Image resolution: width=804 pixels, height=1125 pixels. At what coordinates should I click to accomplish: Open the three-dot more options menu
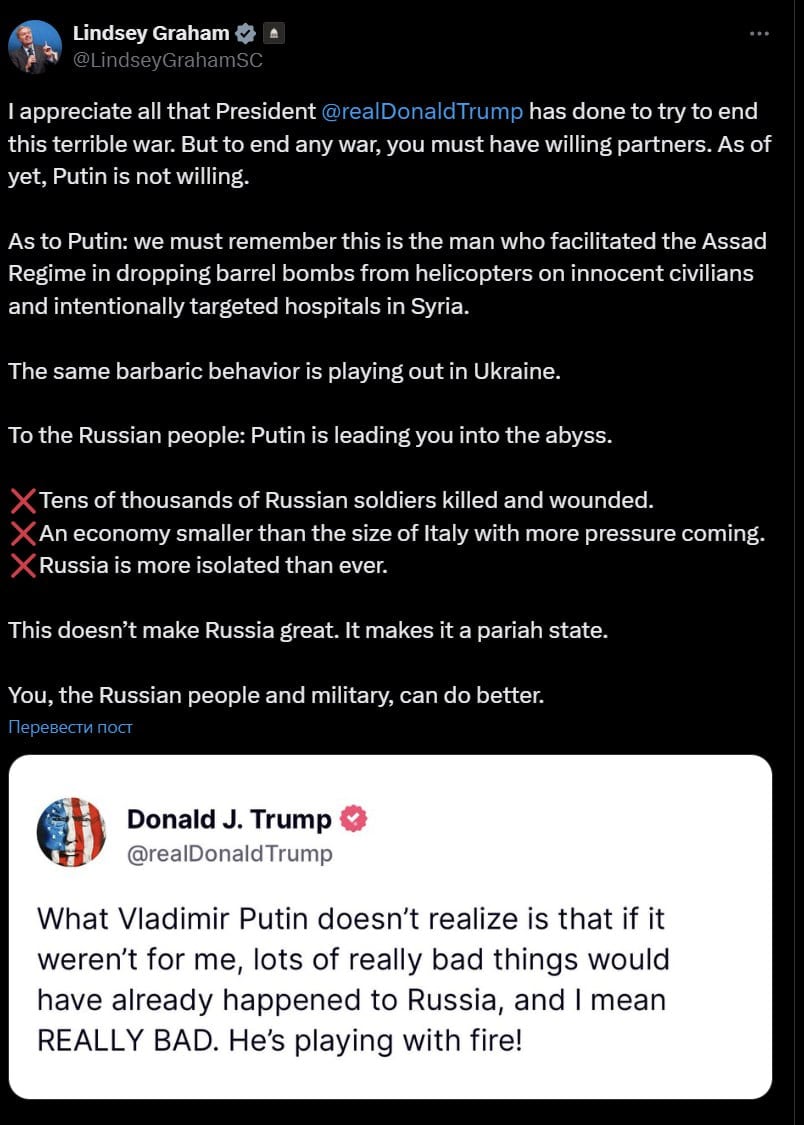click(x=759, y=34)
